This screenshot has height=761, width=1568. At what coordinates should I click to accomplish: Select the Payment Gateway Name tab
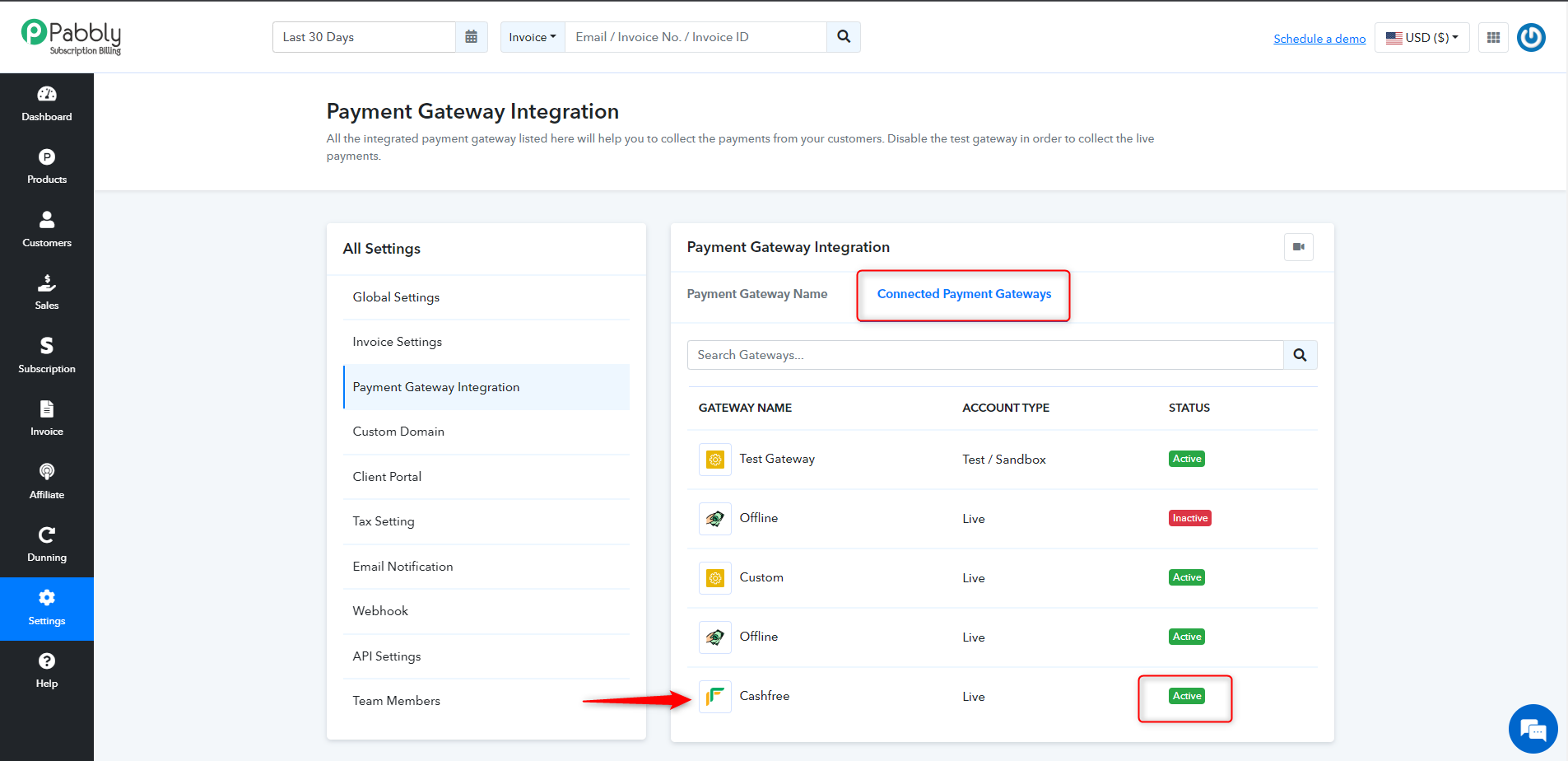point(757,294)
